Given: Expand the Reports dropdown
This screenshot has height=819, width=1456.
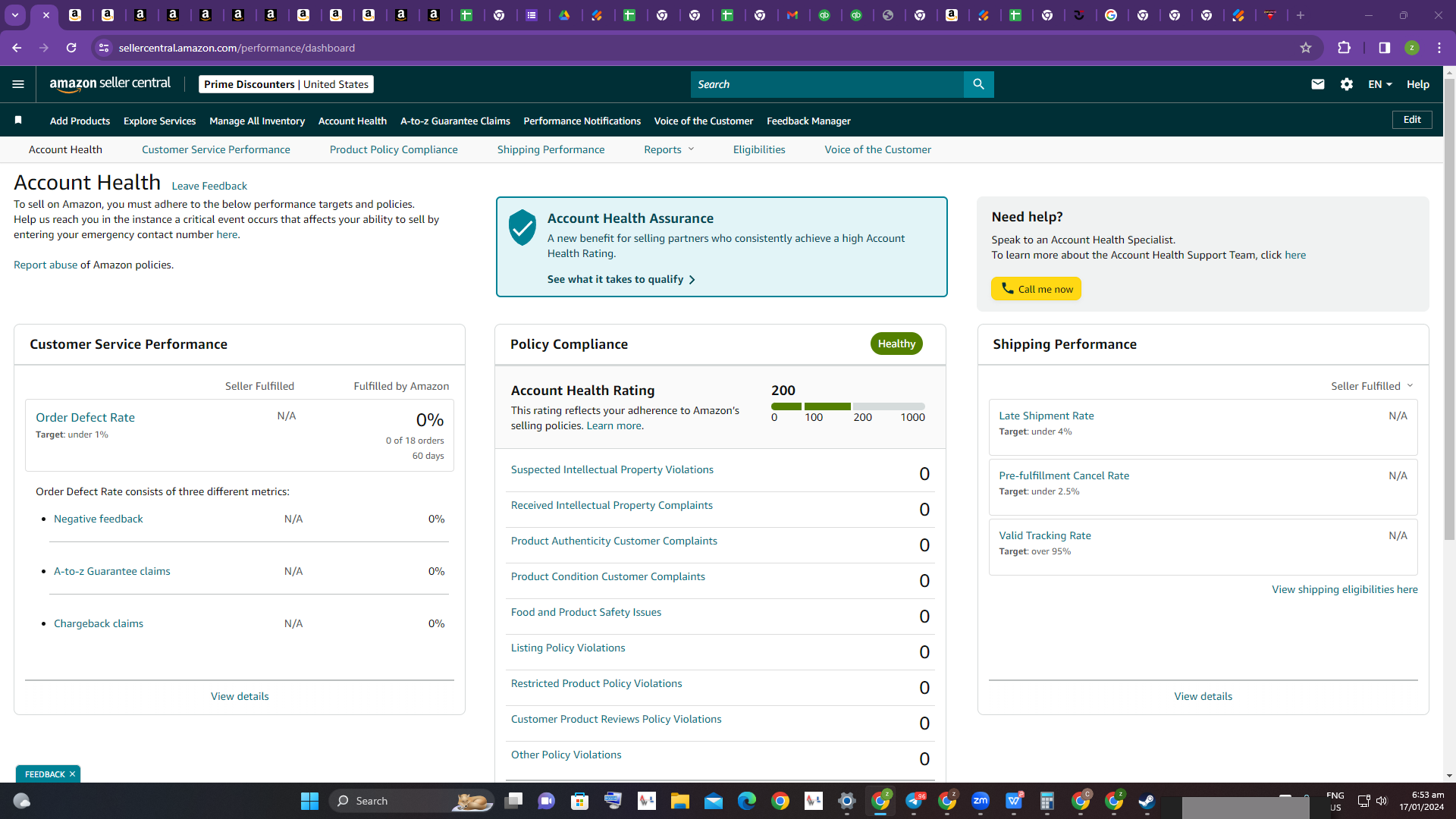Looking at the screenshot, I should click(669, 149).
